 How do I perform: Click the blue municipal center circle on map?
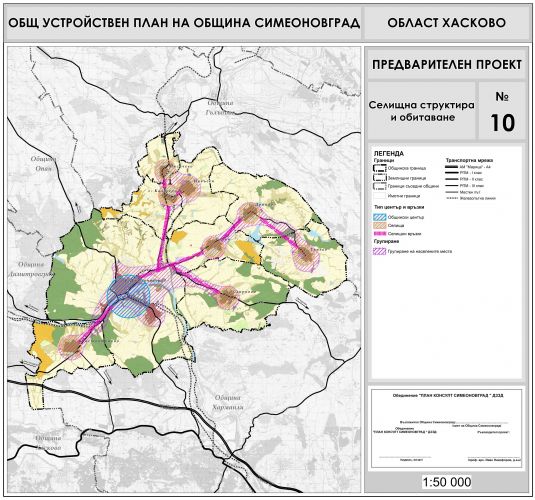pos(128,296)
